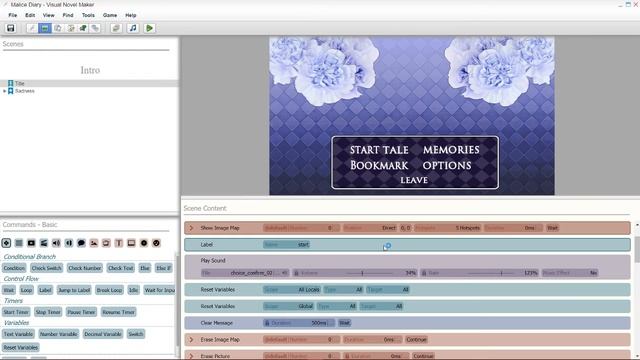This screenshot has height=360, width=640.
Task: Open the Scope All Locals dropdown
Action: 292,290
